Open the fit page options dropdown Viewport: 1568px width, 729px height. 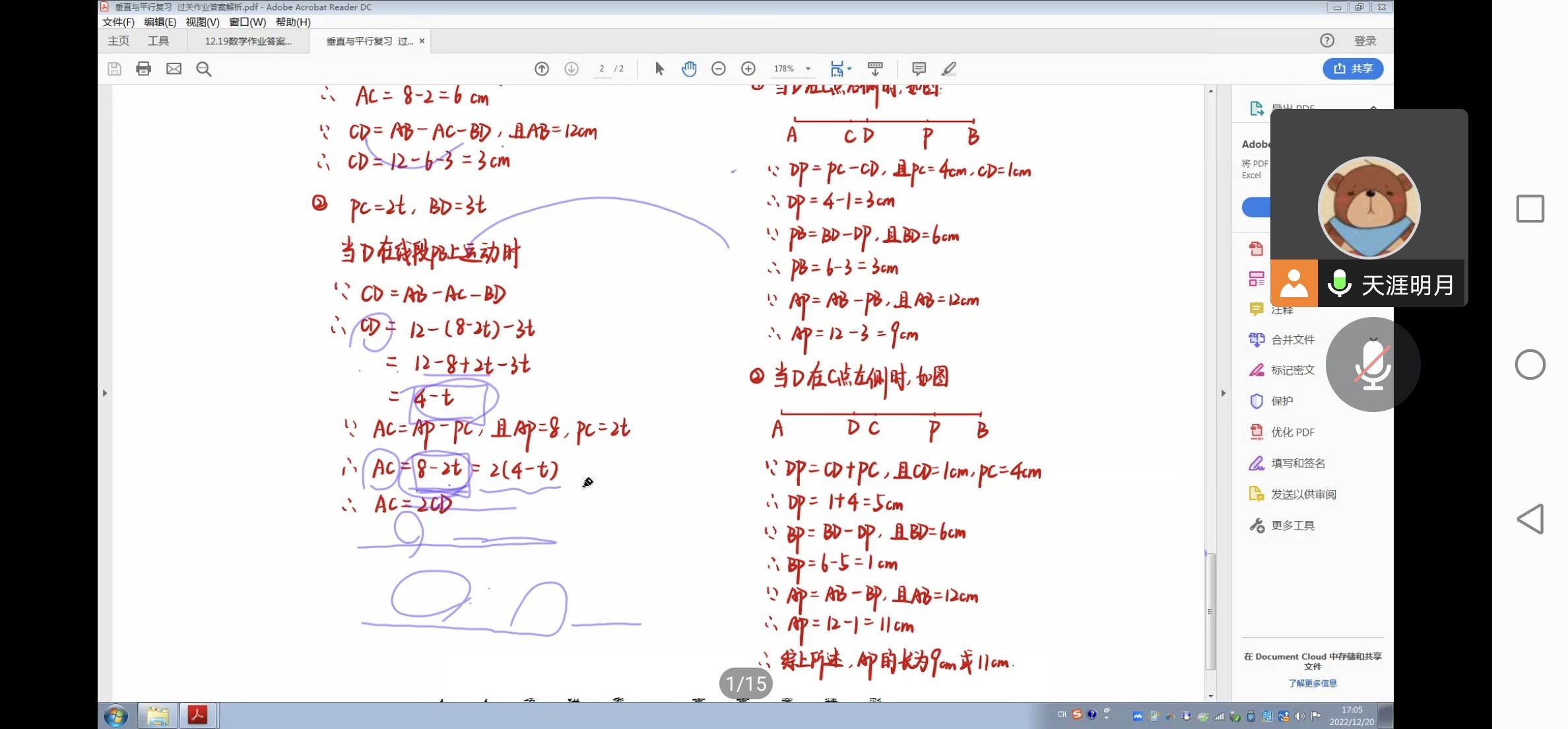tap(849, 69)
